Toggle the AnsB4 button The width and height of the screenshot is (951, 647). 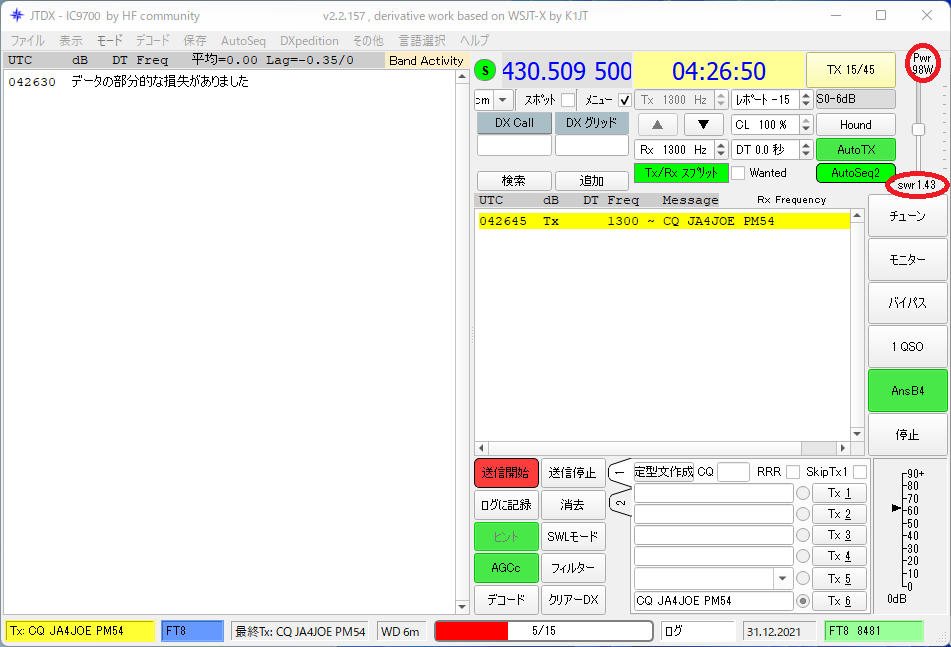[x=907, y=391]
